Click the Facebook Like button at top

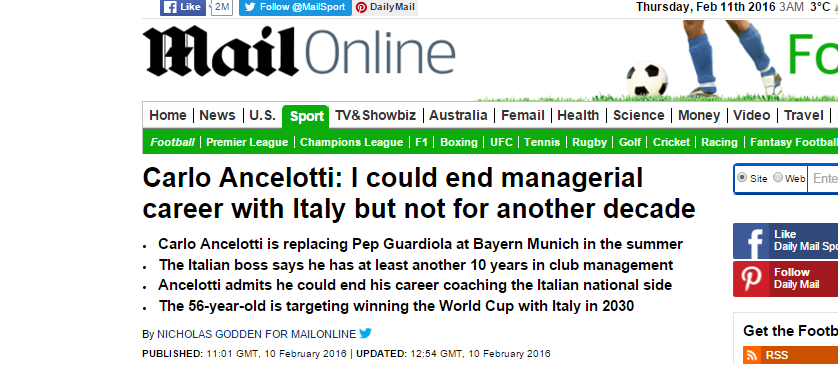[x=182, y=7]
